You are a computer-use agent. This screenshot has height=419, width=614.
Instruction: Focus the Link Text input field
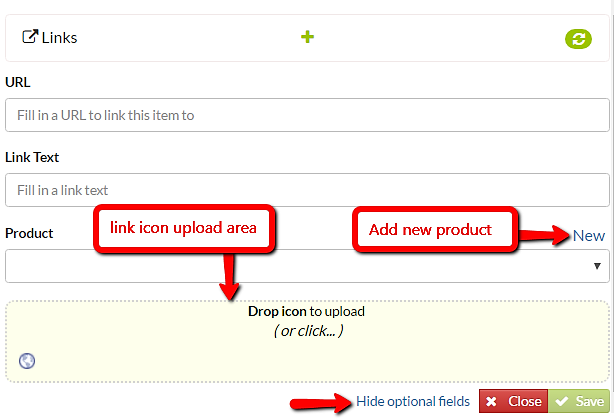(x=306, y=189)
